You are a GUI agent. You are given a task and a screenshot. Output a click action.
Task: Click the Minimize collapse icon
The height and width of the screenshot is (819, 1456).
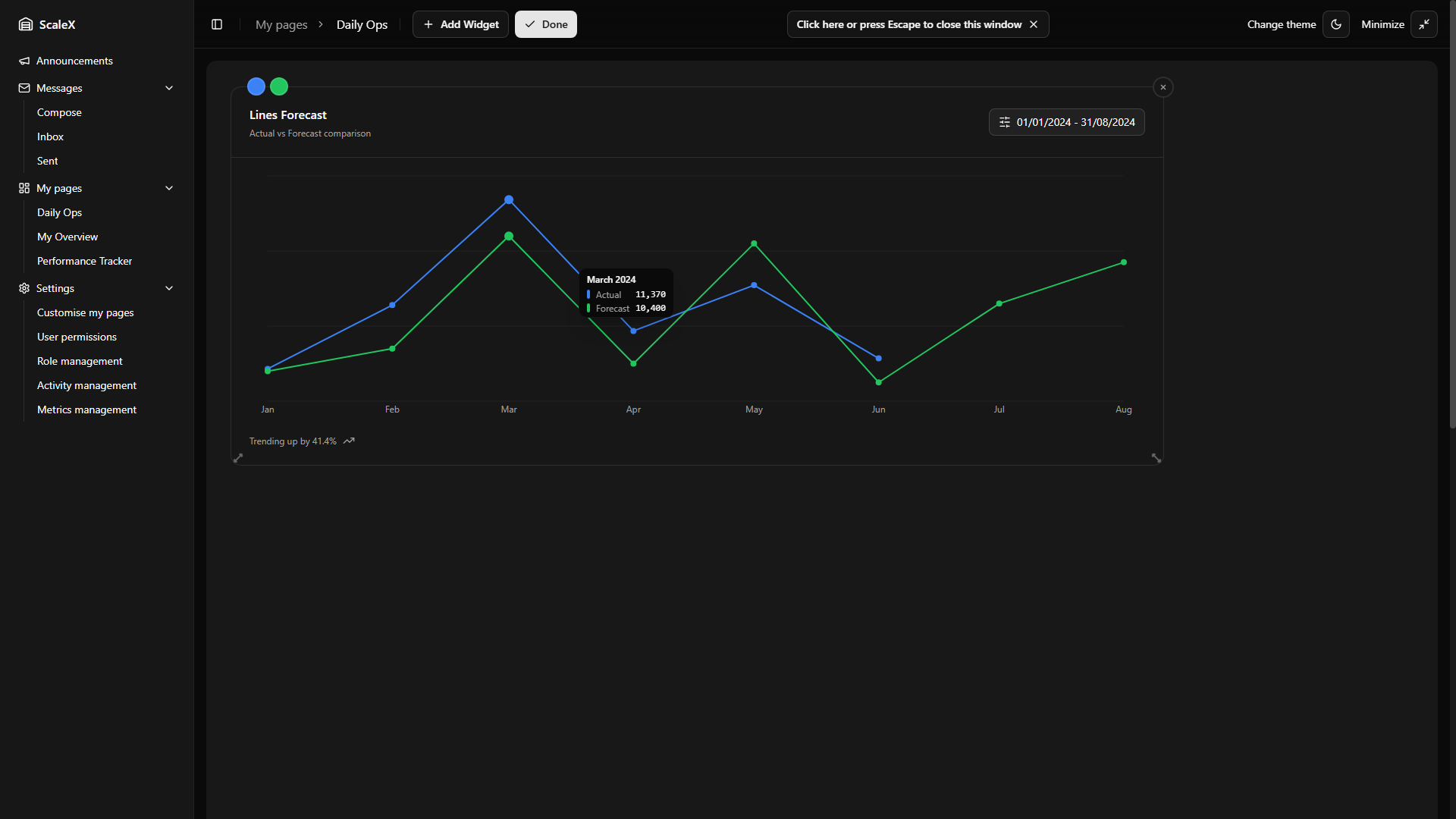point(1424,24)
